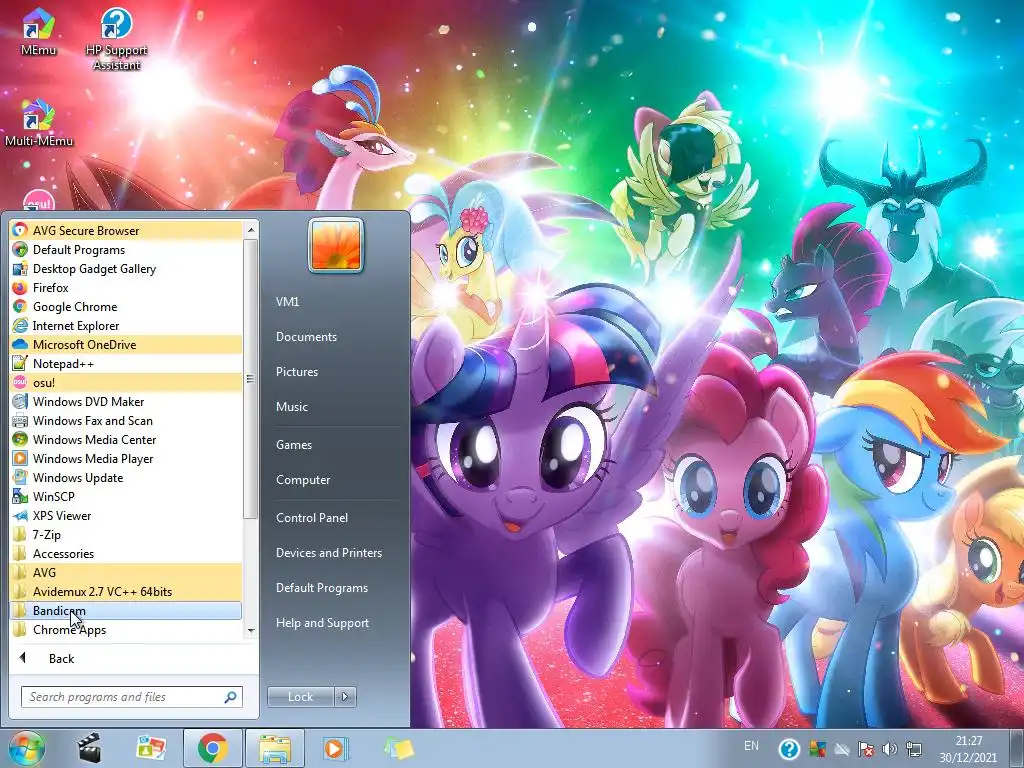Screen dimensions: 1024x768
Task: Open Google Chrome in the programs list
Action: pyautogui.click(x=126, y=306)
